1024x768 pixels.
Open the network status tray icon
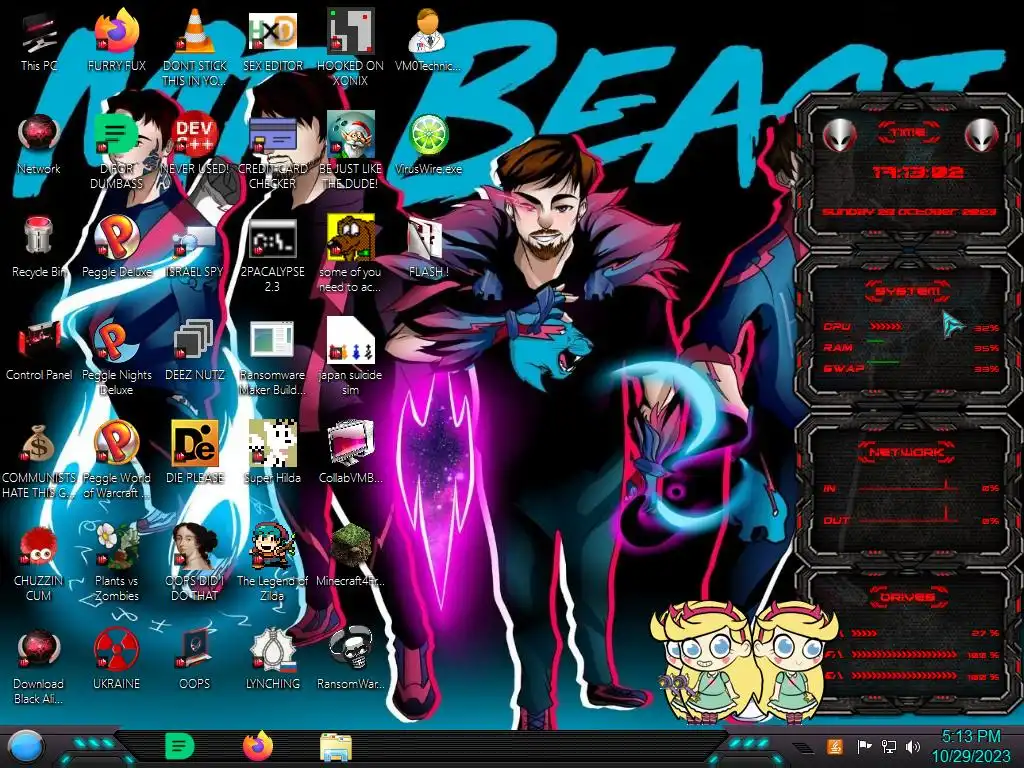pos(889,746)
